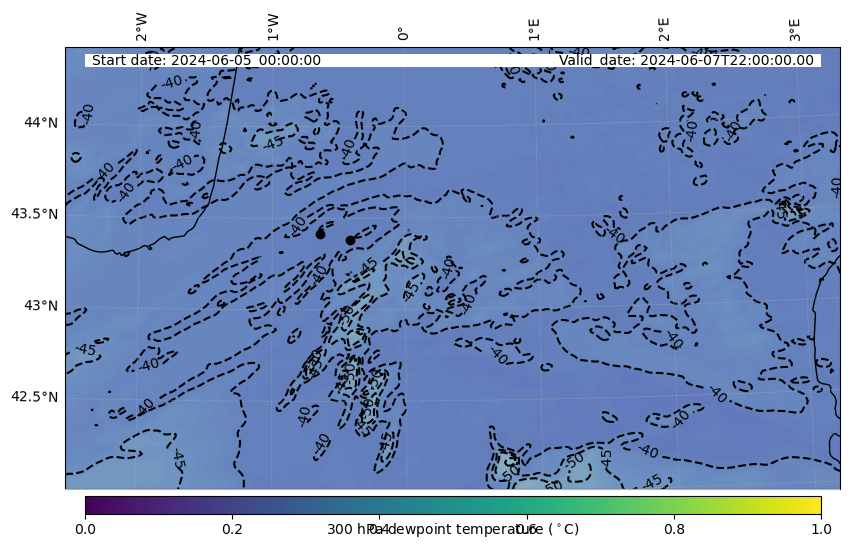Choose the 42.5°N latitude label
The height and width of the screenshot is (557, 850).
(34, 397)
